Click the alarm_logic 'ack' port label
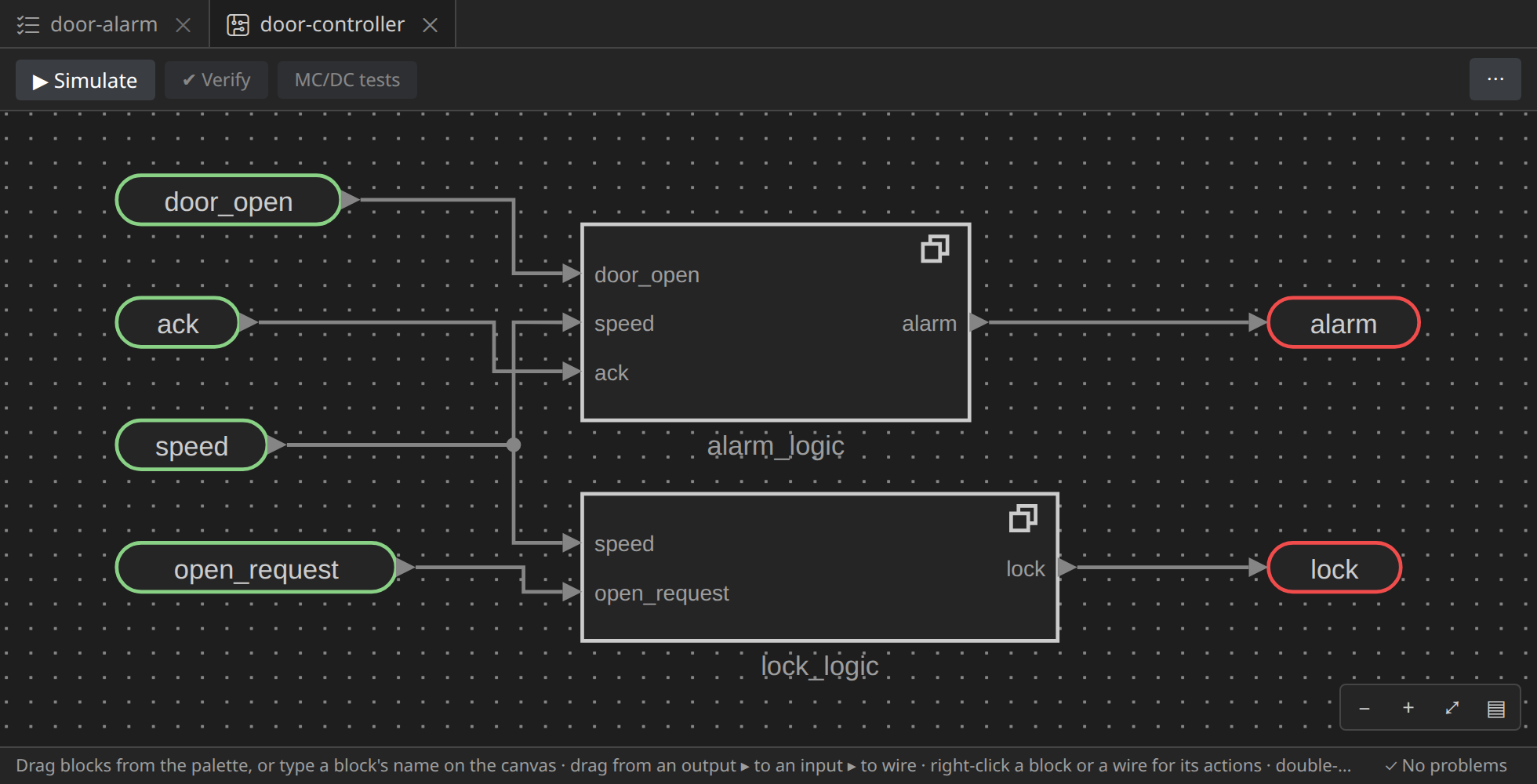1537x784 pixels. pos(612,373)
